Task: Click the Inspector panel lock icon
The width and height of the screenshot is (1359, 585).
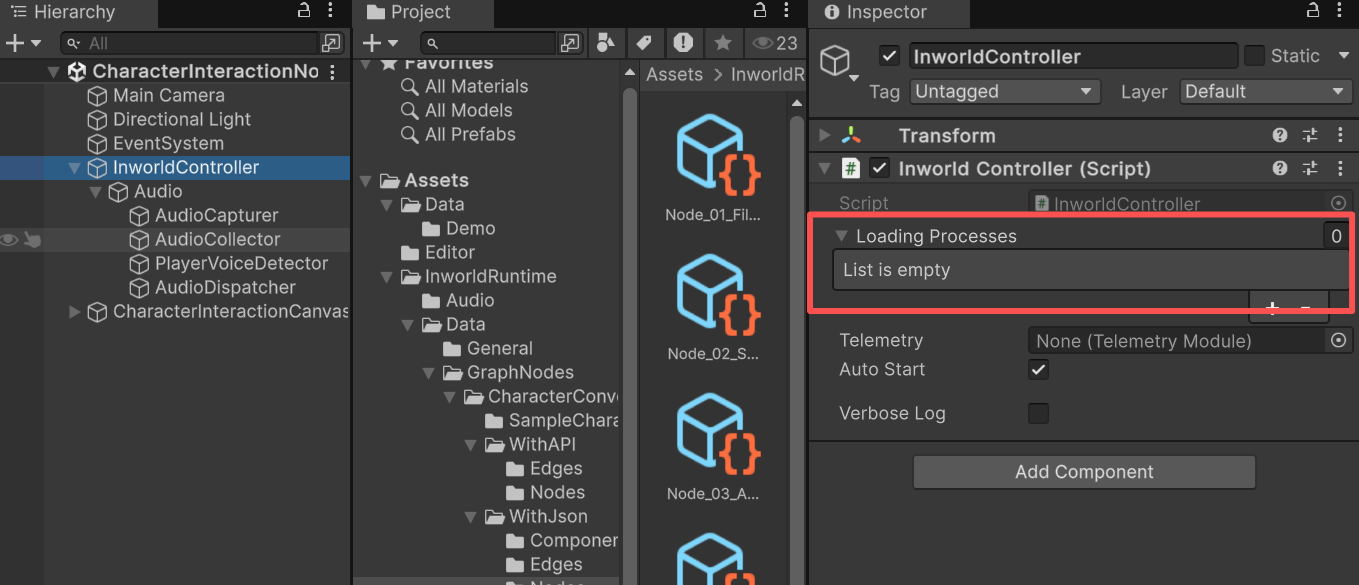Action: (1313, 12)
